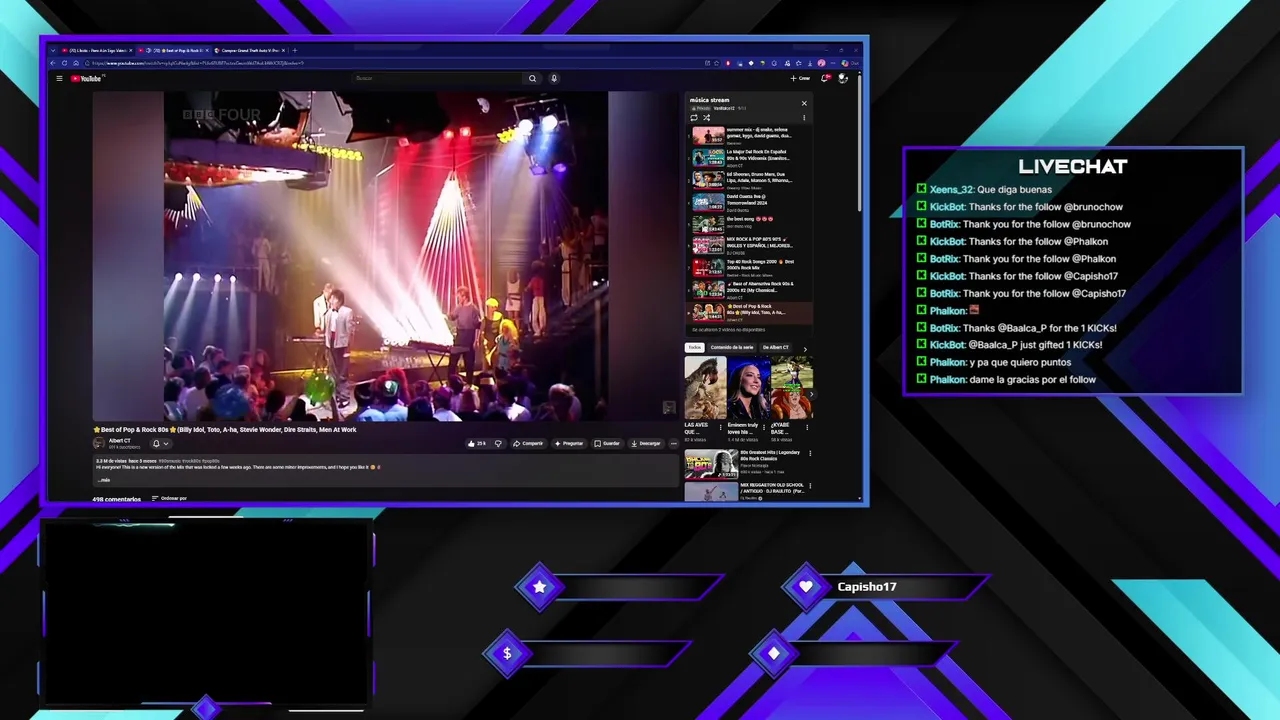Like the video with thumbs up
The image size is (1280, 720).
tap(477, 443)
